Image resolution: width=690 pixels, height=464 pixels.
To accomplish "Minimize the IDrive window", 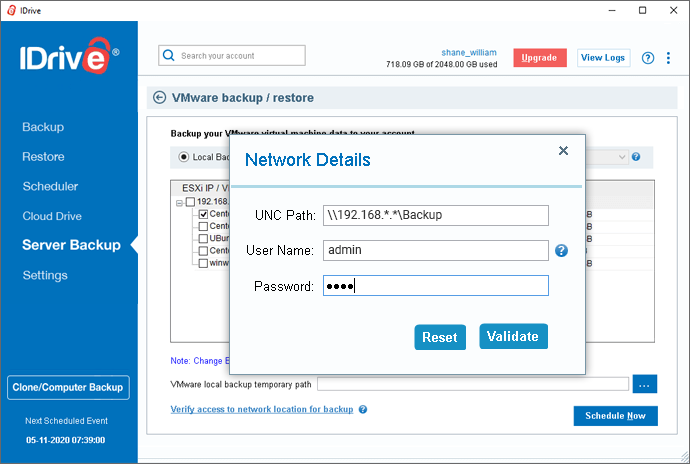I will click(612, 10).
